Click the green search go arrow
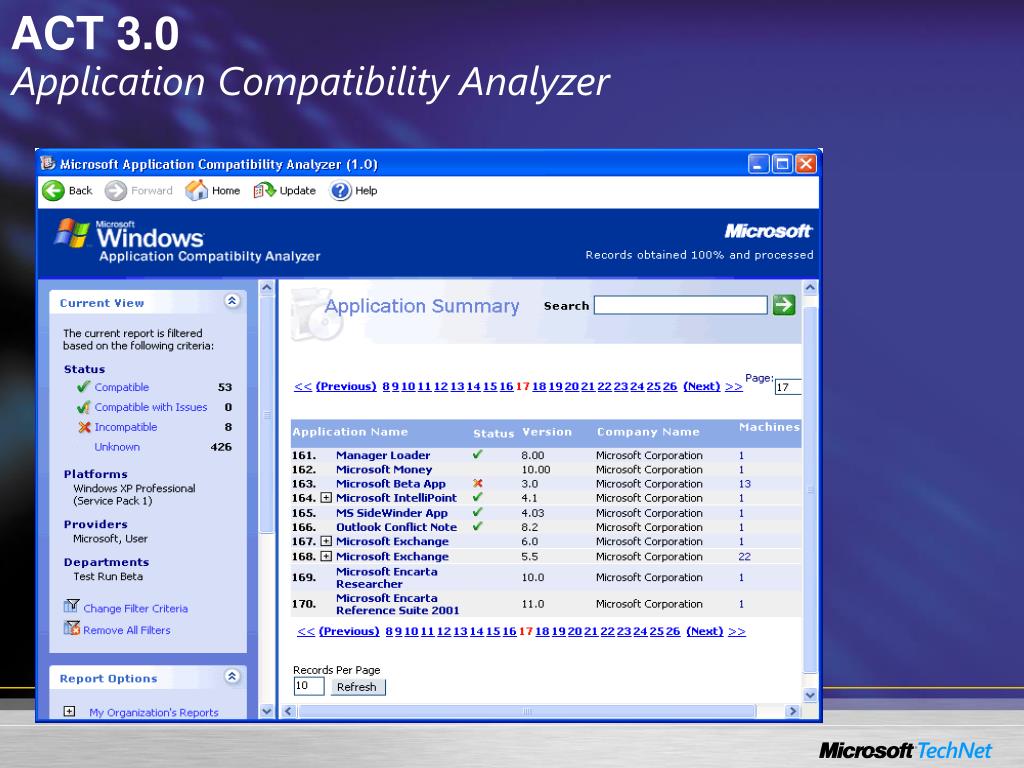The image size is (1024, 768). [784, 305]
